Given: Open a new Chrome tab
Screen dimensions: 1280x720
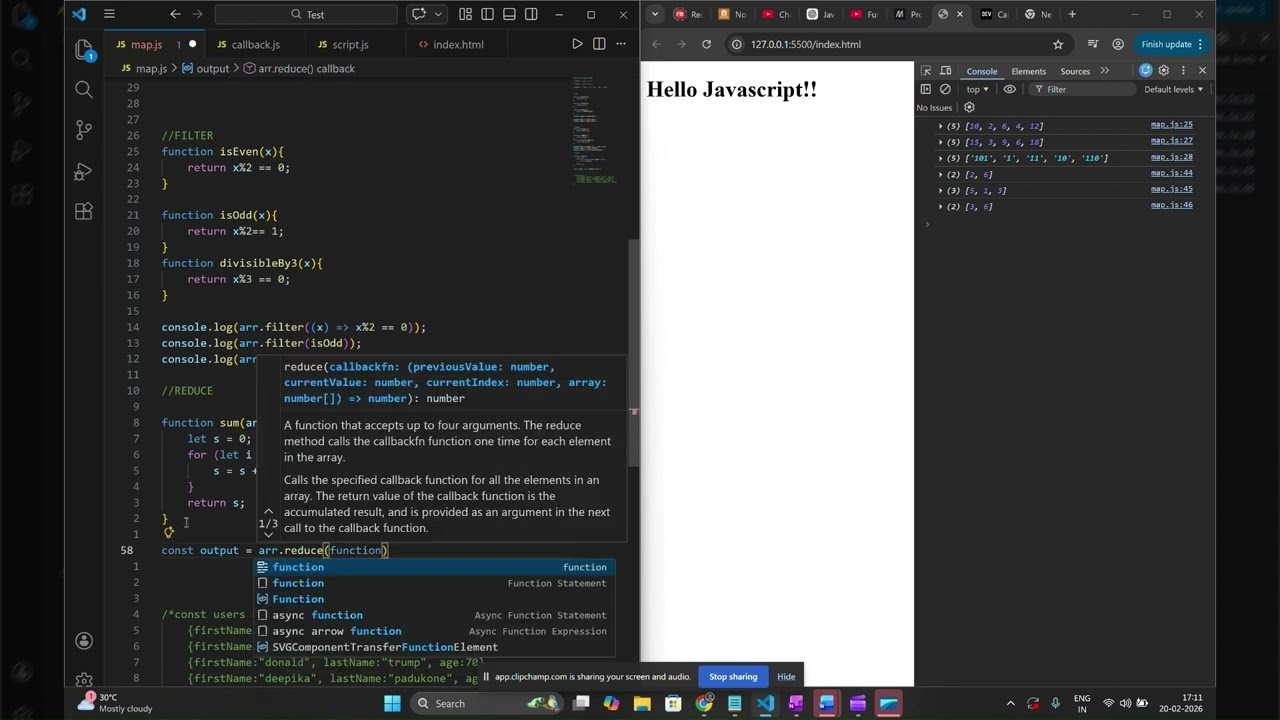Looking at the screenshot, I should (x=1073, y=14).
